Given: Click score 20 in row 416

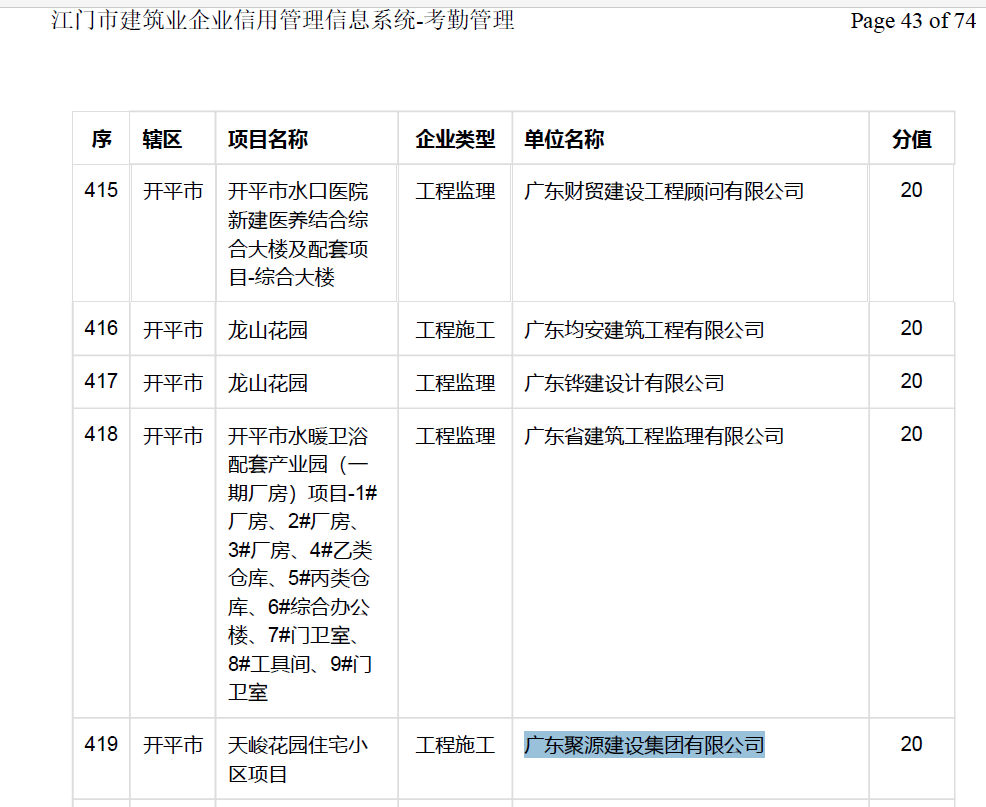Looking at the screenshot, I should pos(911,328).
